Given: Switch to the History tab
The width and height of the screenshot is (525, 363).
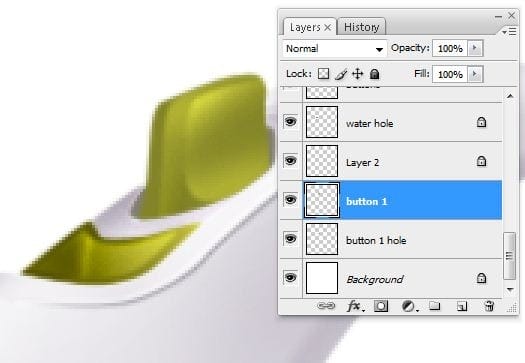Looking at the screenshot, I should pos(362,27).
